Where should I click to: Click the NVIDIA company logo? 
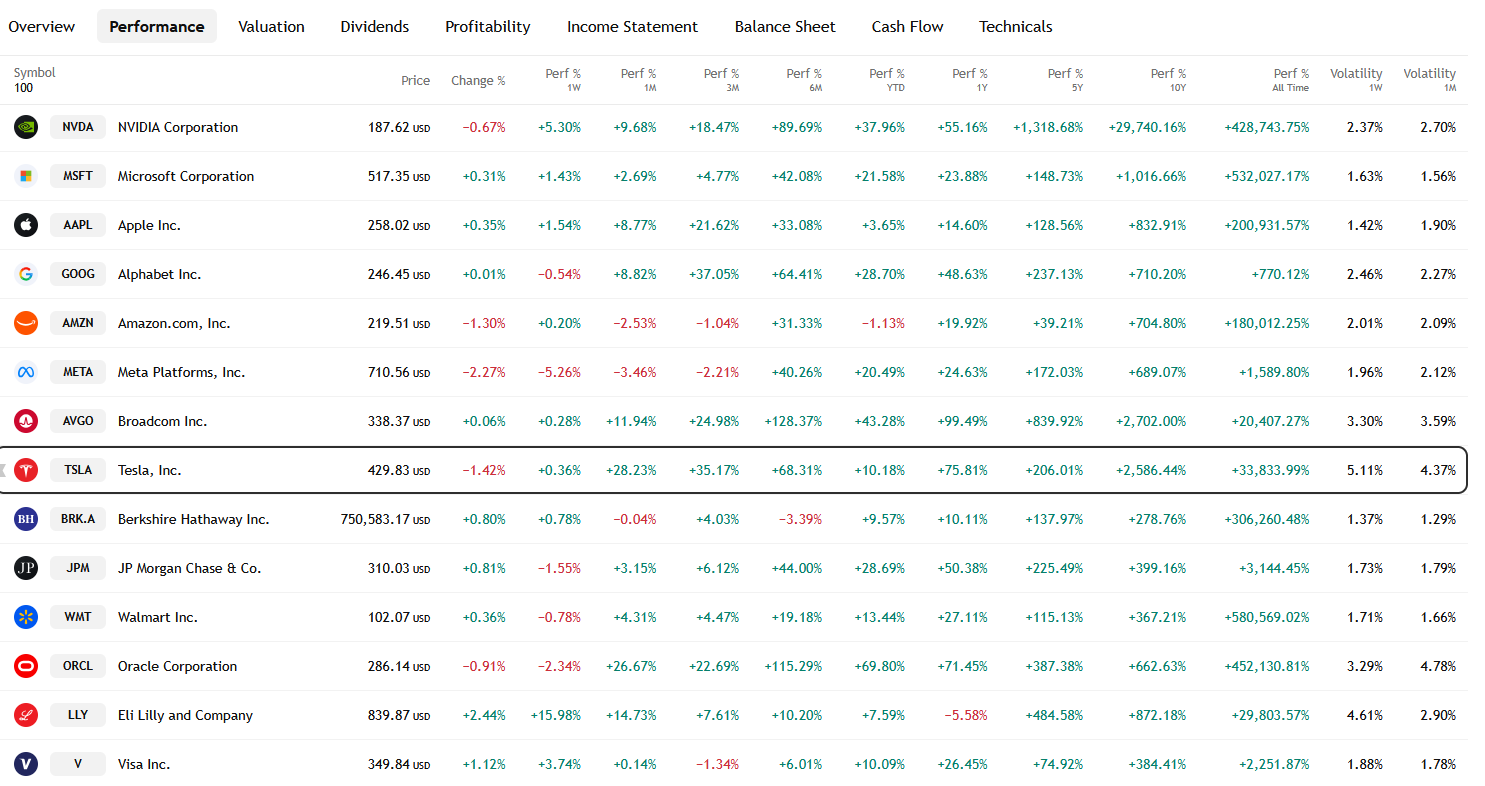(x=26, y=127)
